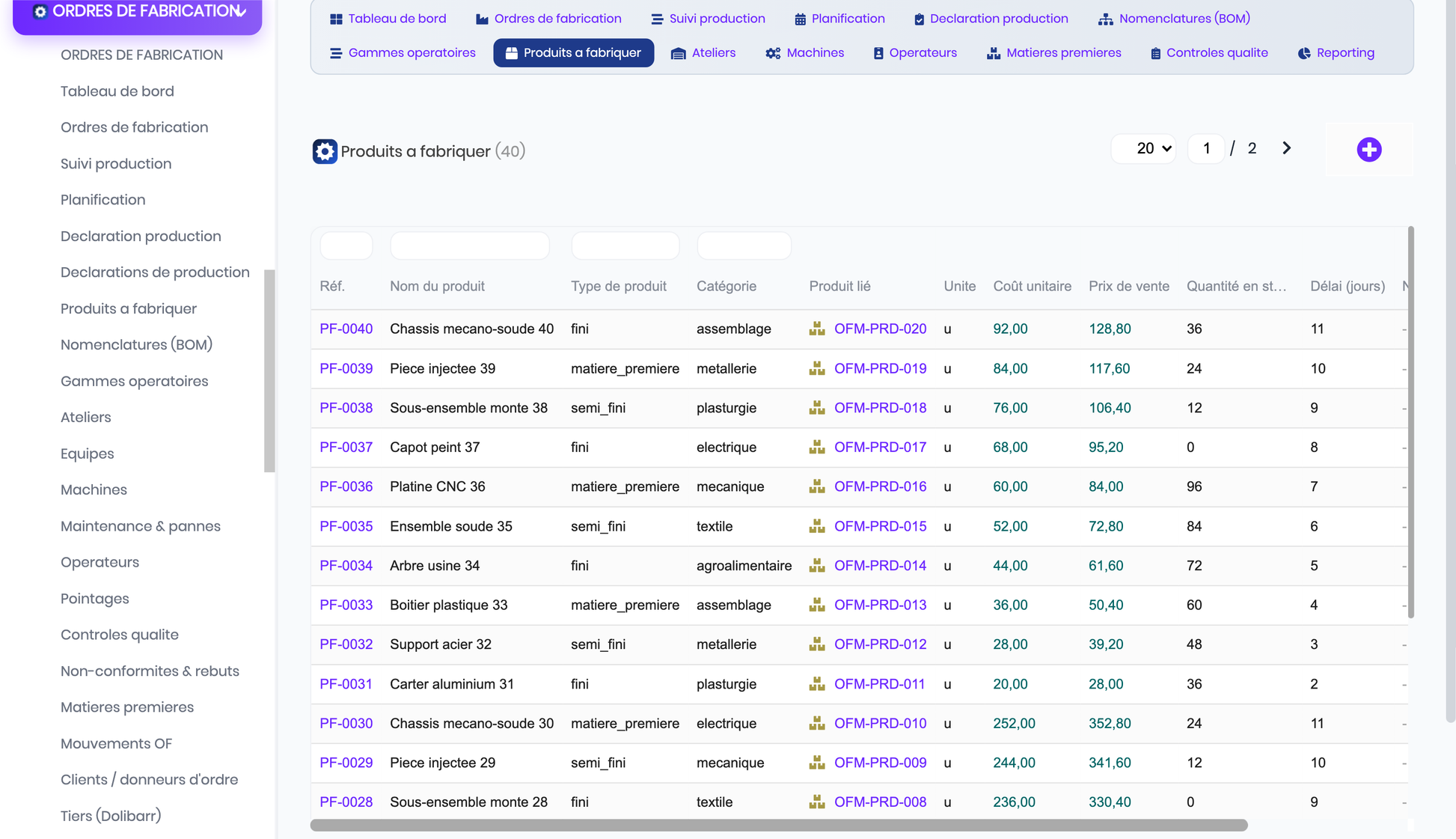Open the rows-per-page dropdown showing 20
This screenshot has width=1456, height=839.
click(x=1144, y=148)
